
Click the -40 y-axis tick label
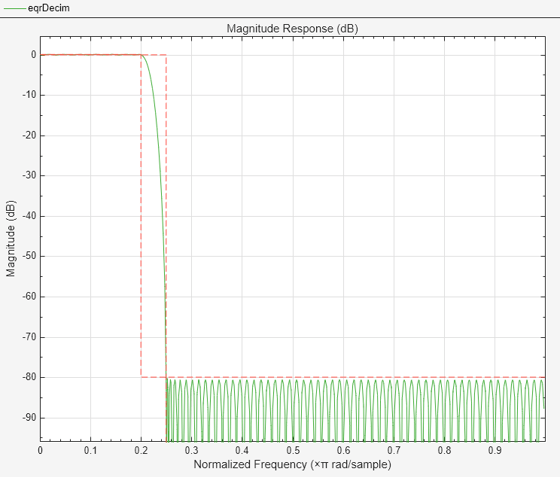tap(29, 216)
